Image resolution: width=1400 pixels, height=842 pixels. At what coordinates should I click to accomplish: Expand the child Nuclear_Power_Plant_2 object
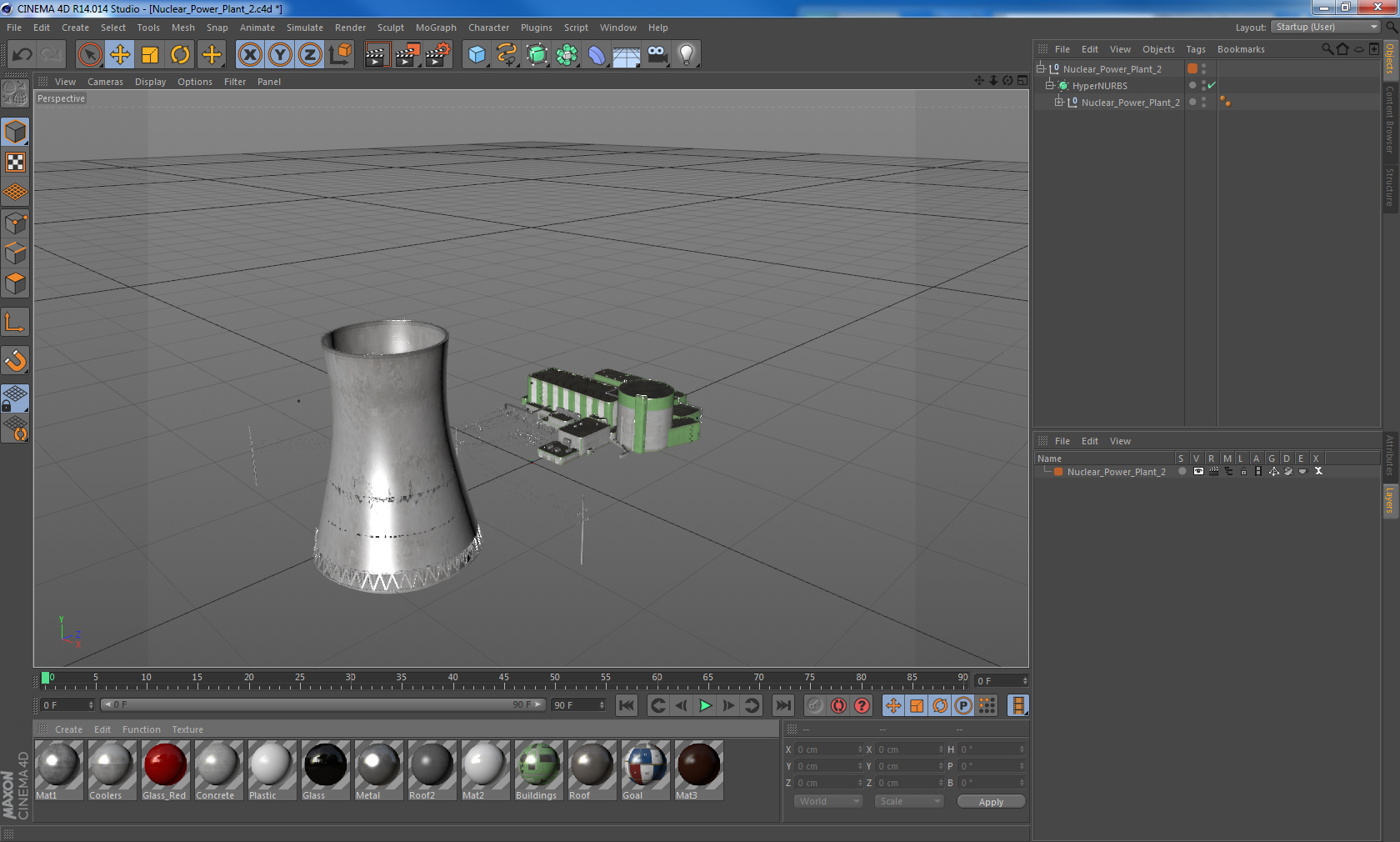click(x=1058, y=102)
